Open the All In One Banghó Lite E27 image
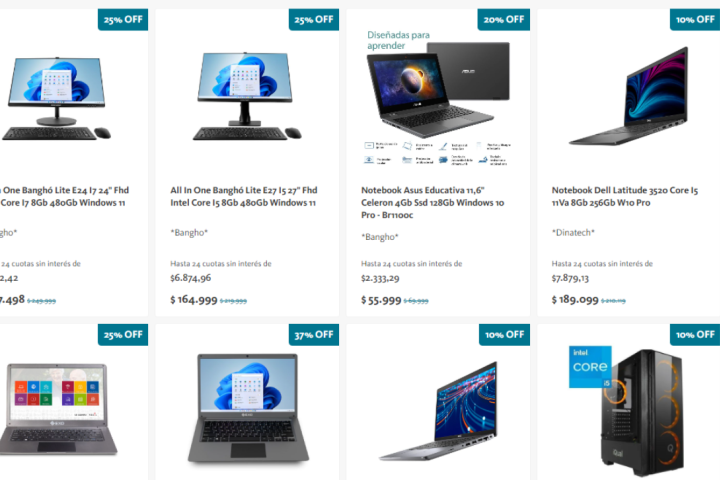The width and height of the screenshot is (720, 480). pyautogui.click(x=247, y=96)
